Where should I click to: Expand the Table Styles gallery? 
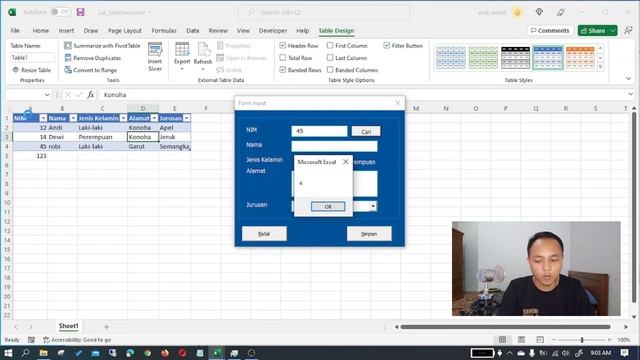pos(600,67)
